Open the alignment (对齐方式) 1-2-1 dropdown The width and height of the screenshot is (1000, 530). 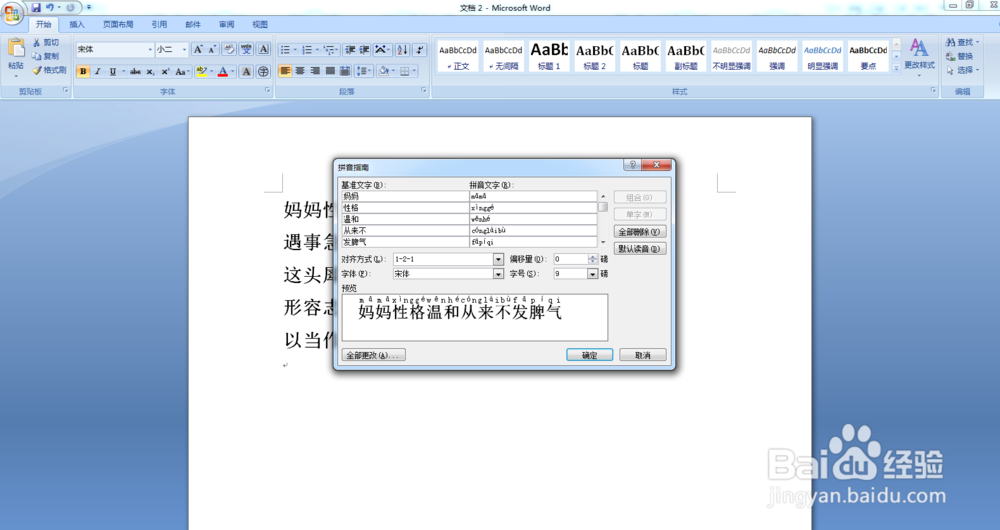[498, 259]
